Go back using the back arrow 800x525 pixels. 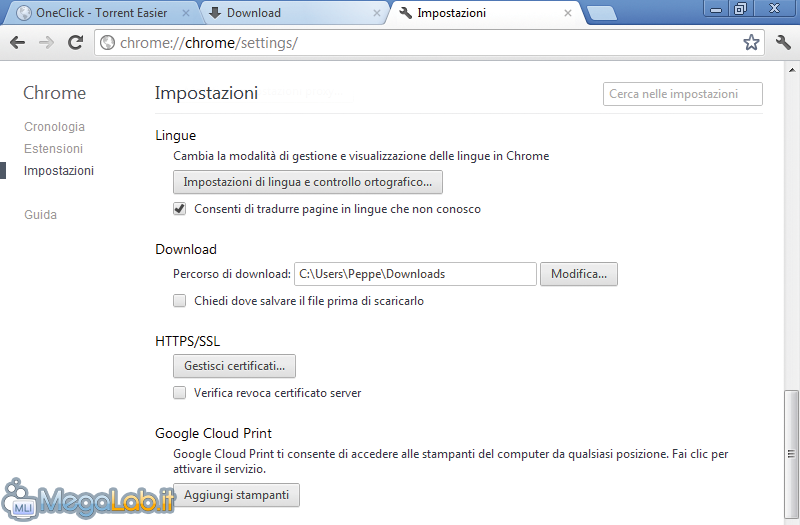[x=17, y=43]
